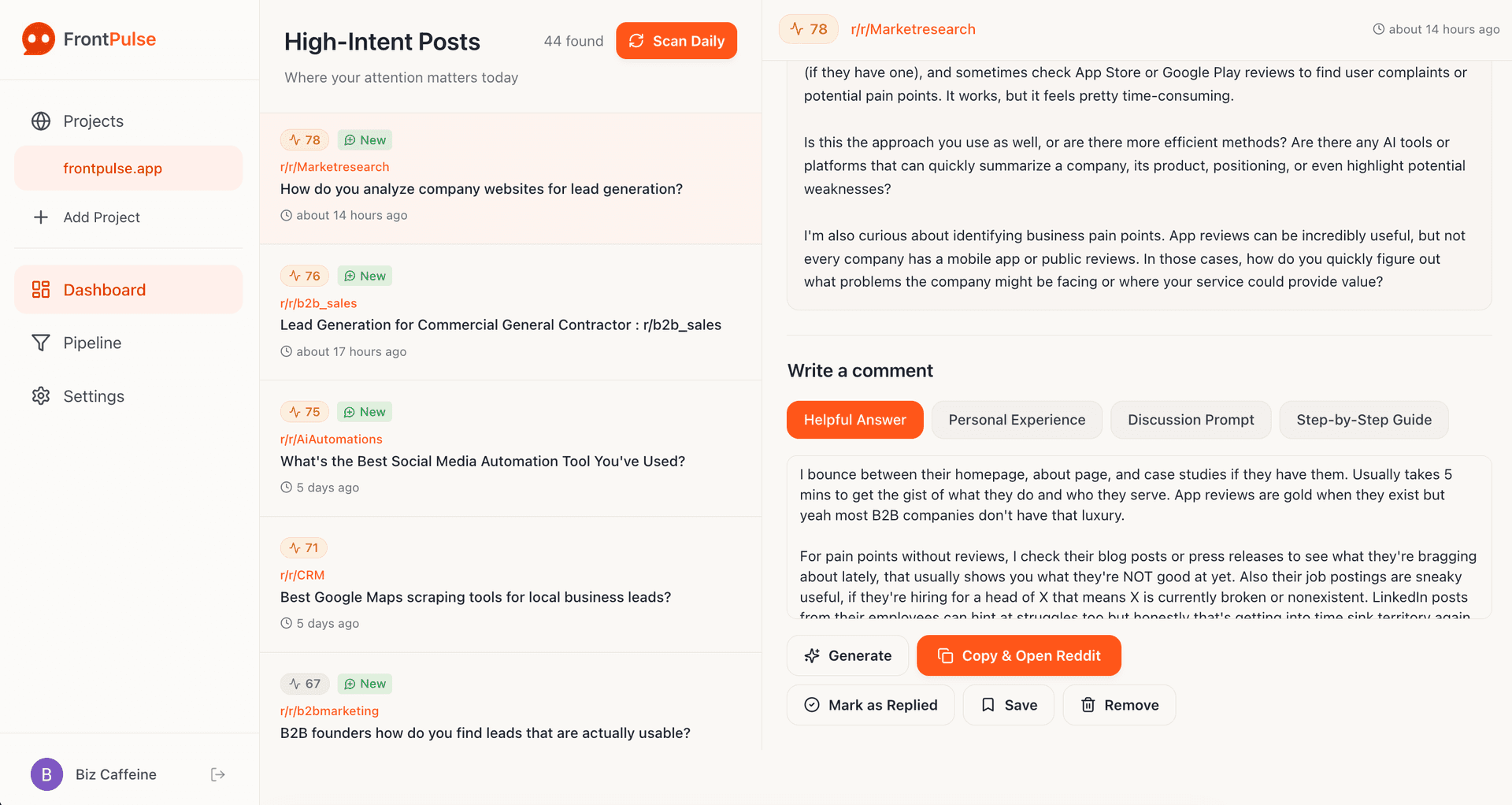Open the Pipeline funnel icon
Viewport: 1512px width, 805px height.
pyautogui.click(x=41, y=343)
